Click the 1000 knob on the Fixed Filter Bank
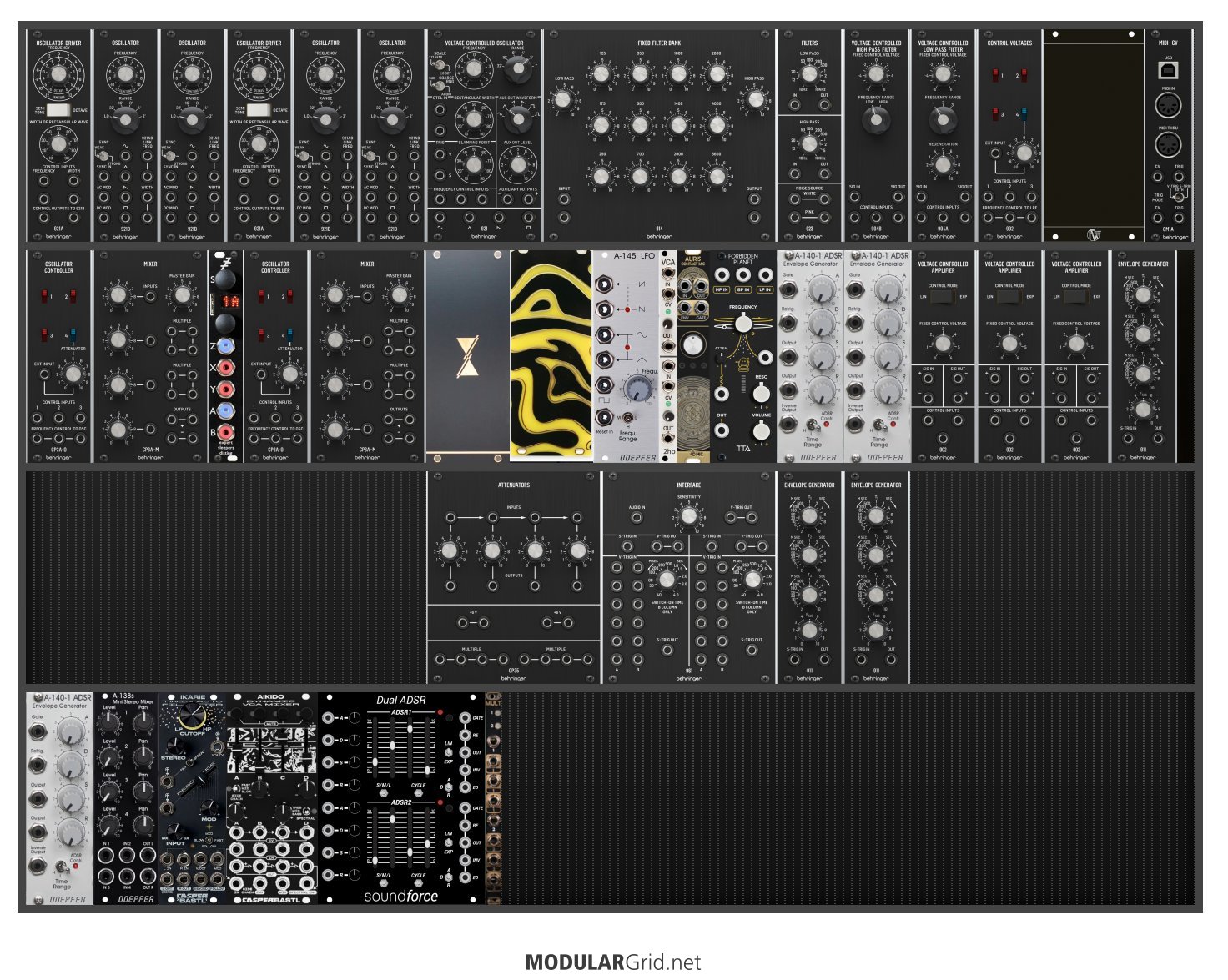 tap(678, 74)
